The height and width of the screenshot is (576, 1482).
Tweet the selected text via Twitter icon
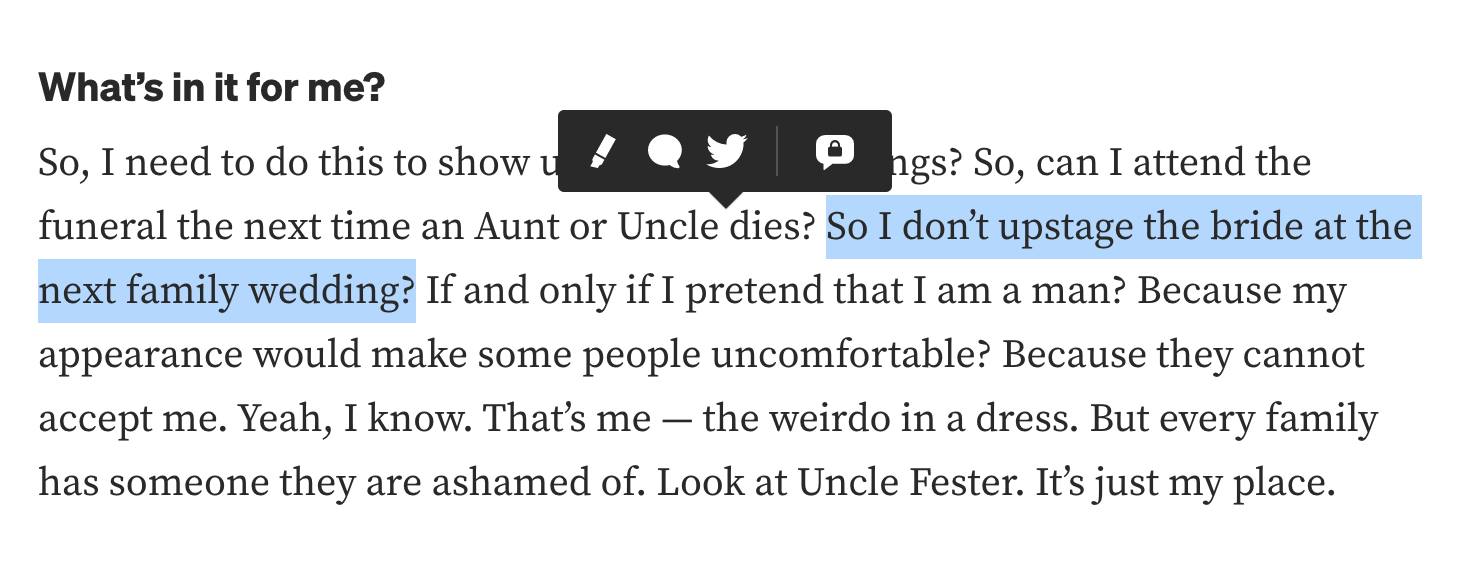click(727, 151)
